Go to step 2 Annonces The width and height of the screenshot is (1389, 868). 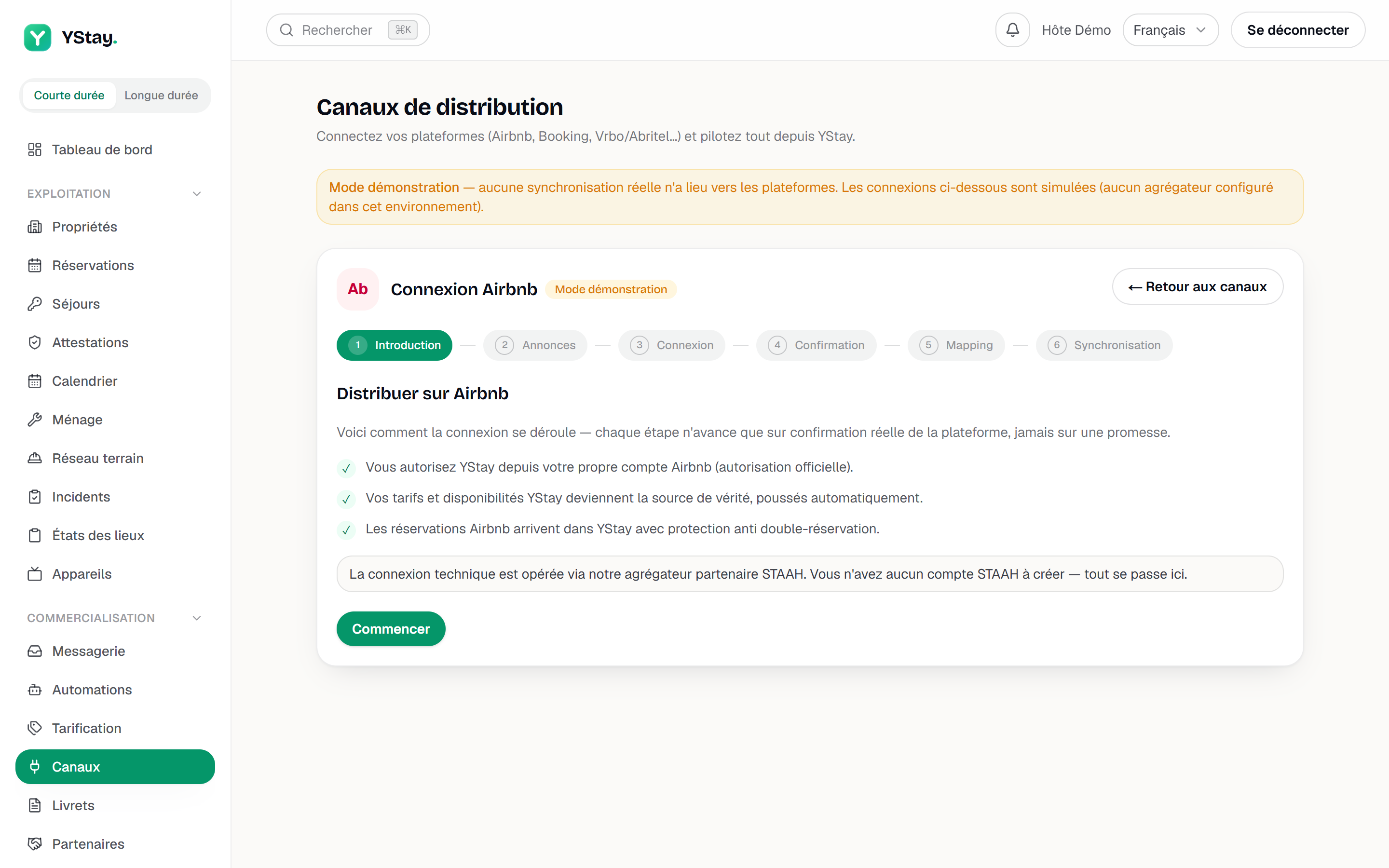(x=535, y=345)
